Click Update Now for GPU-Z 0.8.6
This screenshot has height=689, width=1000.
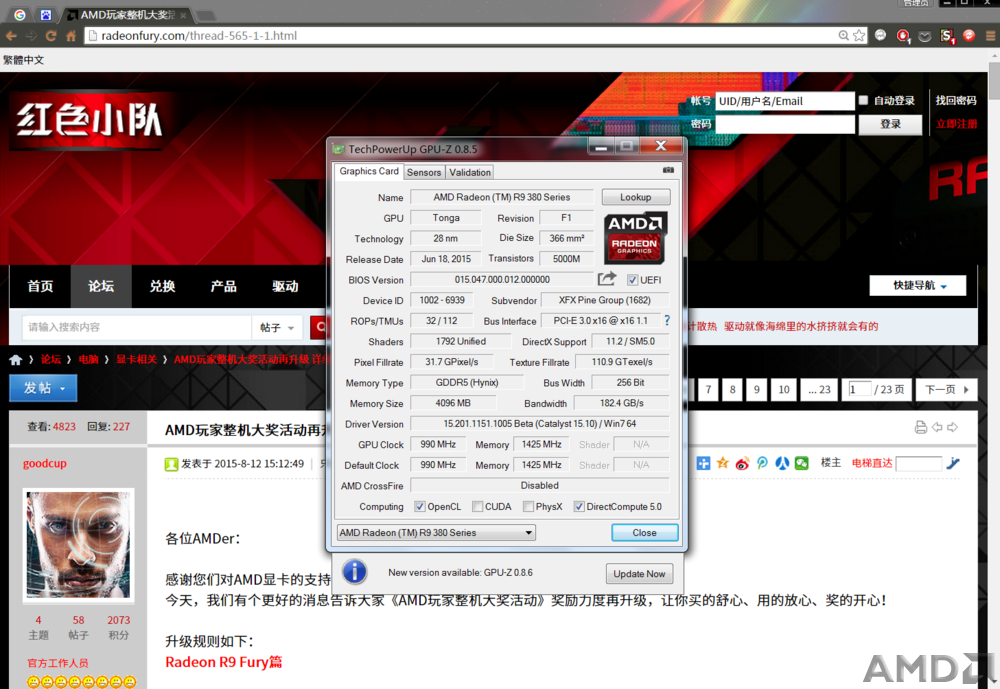[638, 574]
